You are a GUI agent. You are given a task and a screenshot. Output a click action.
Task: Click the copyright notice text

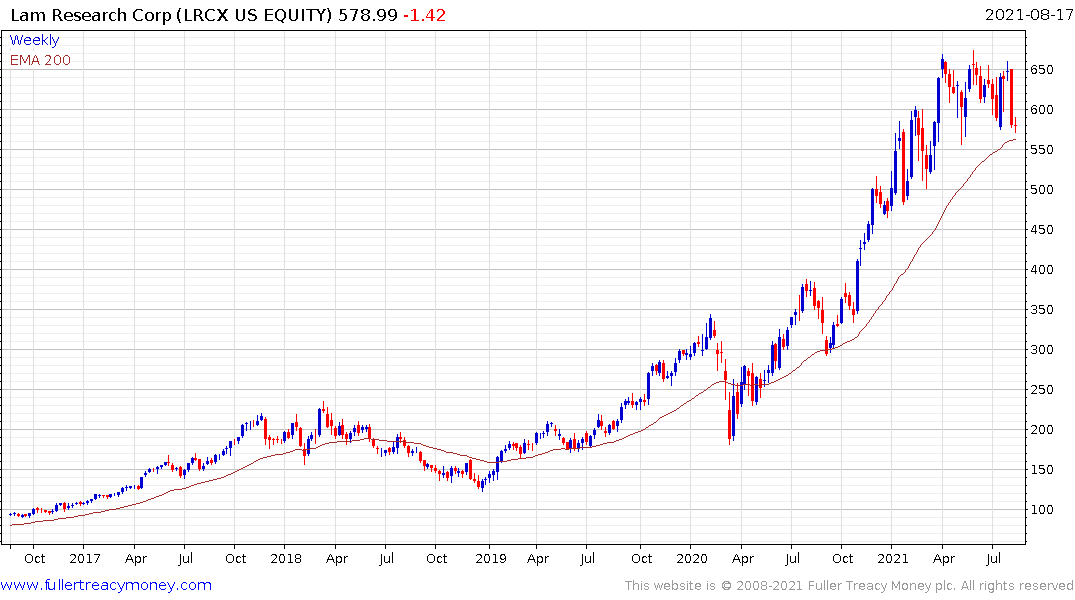point(849,586)
